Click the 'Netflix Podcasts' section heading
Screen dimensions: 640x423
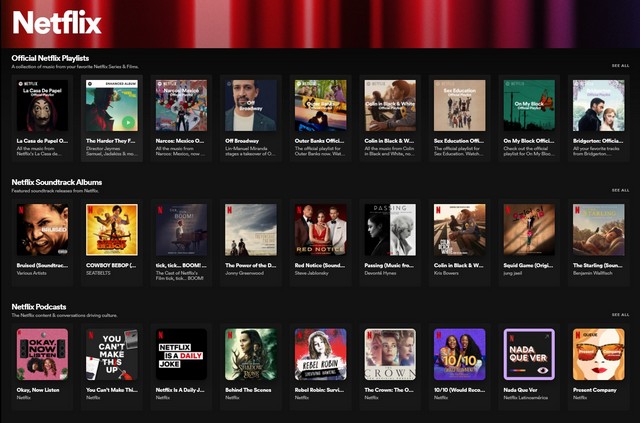click(39, 307)
